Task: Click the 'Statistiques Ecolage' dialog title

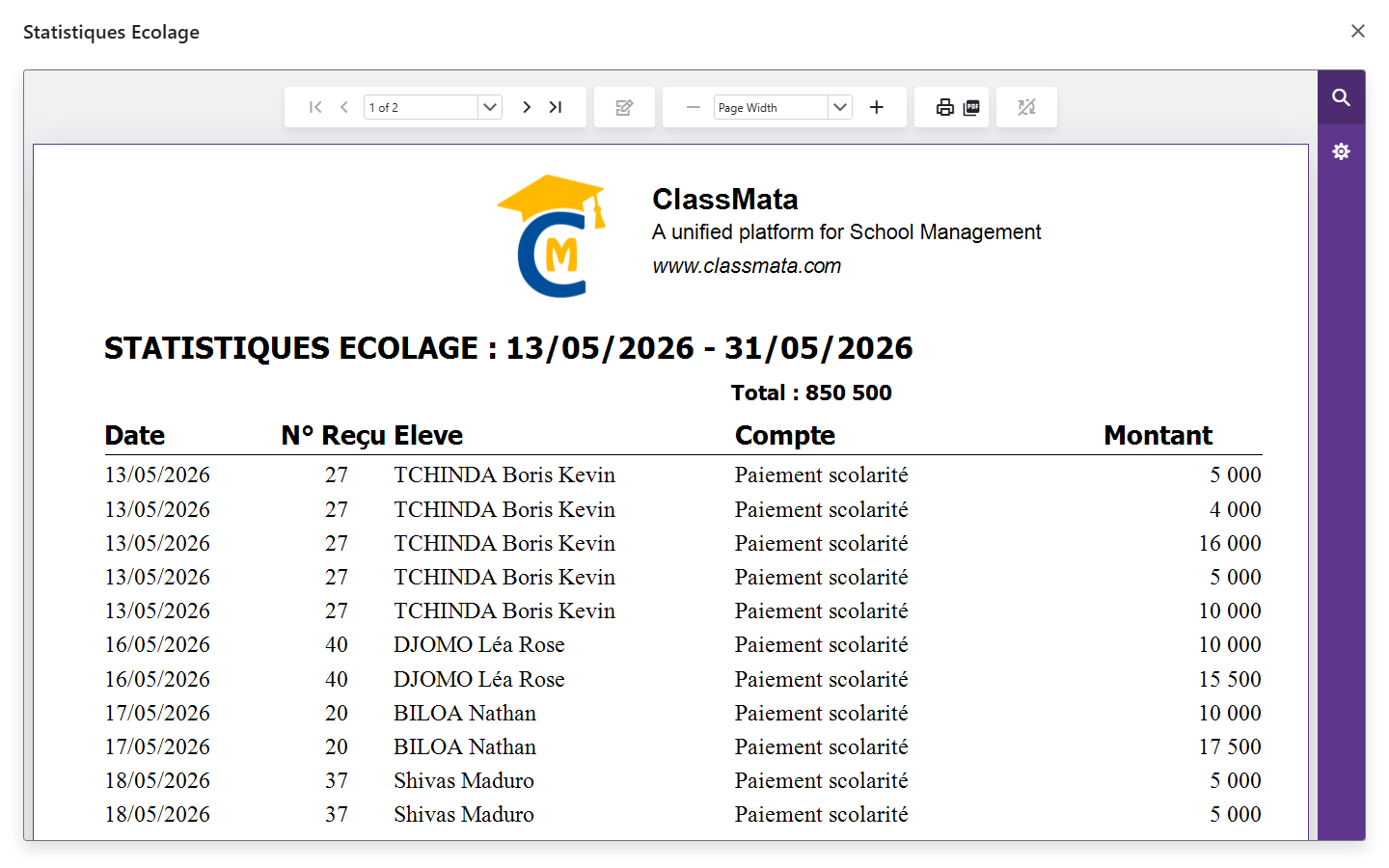Action: (111, 32)
